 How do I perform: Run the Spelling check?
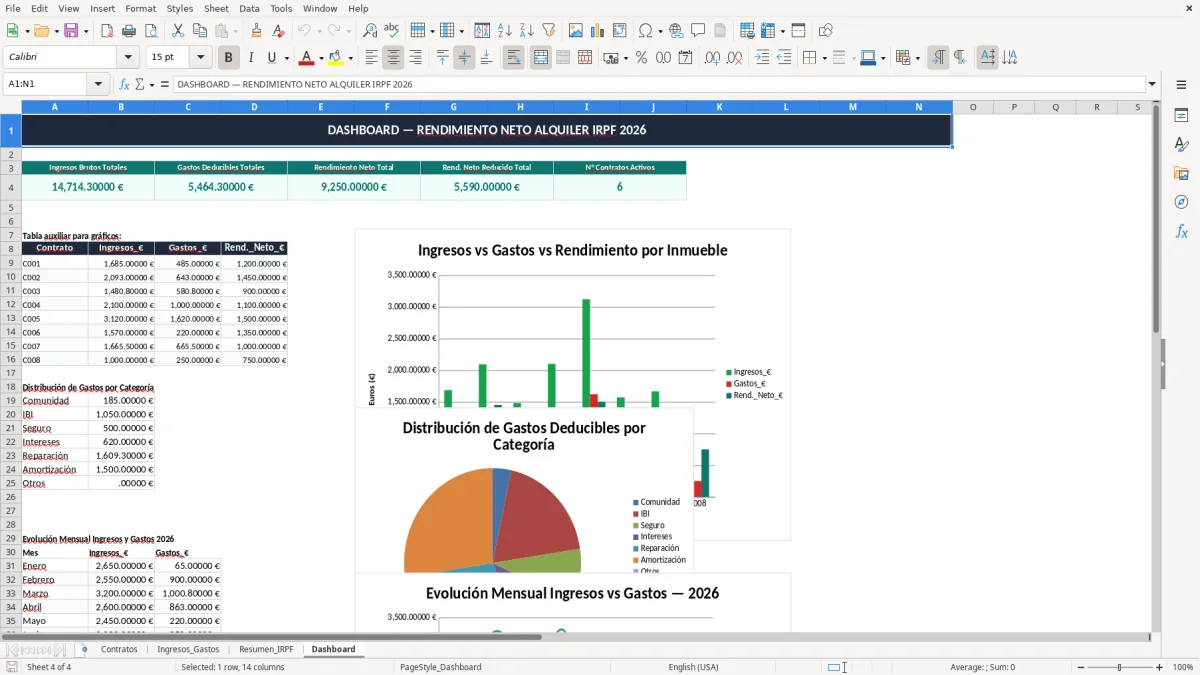392,31
